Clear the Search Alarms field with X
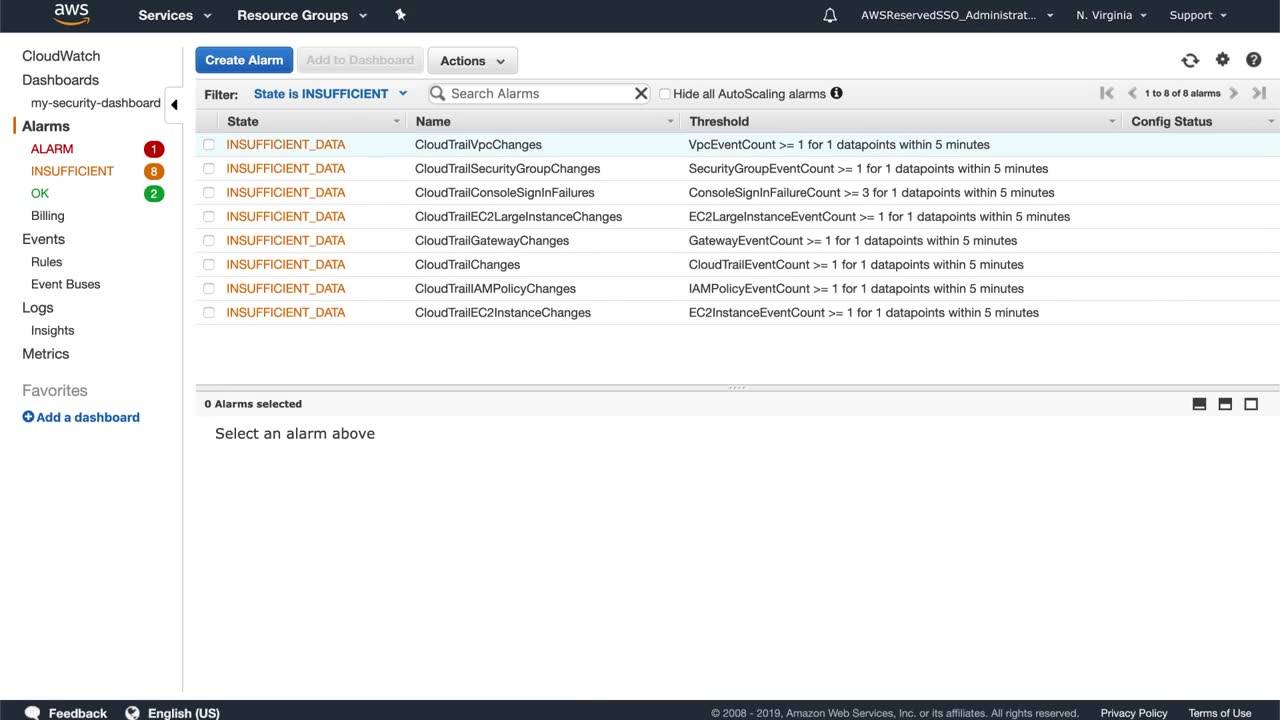The image size is (1280, 720). click(641, 93)
